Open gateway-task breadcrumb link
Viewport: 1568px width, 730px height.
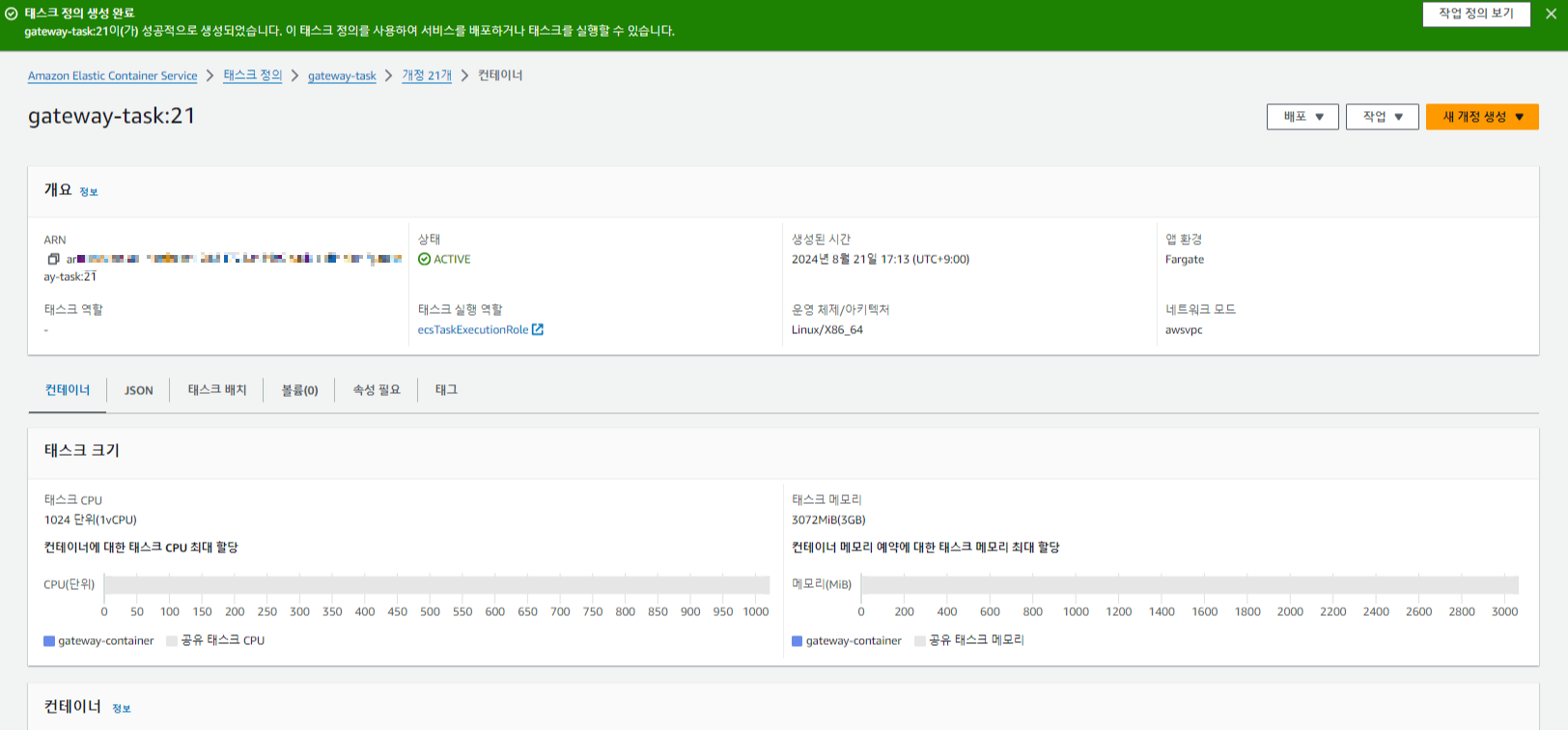pos(342,75)
